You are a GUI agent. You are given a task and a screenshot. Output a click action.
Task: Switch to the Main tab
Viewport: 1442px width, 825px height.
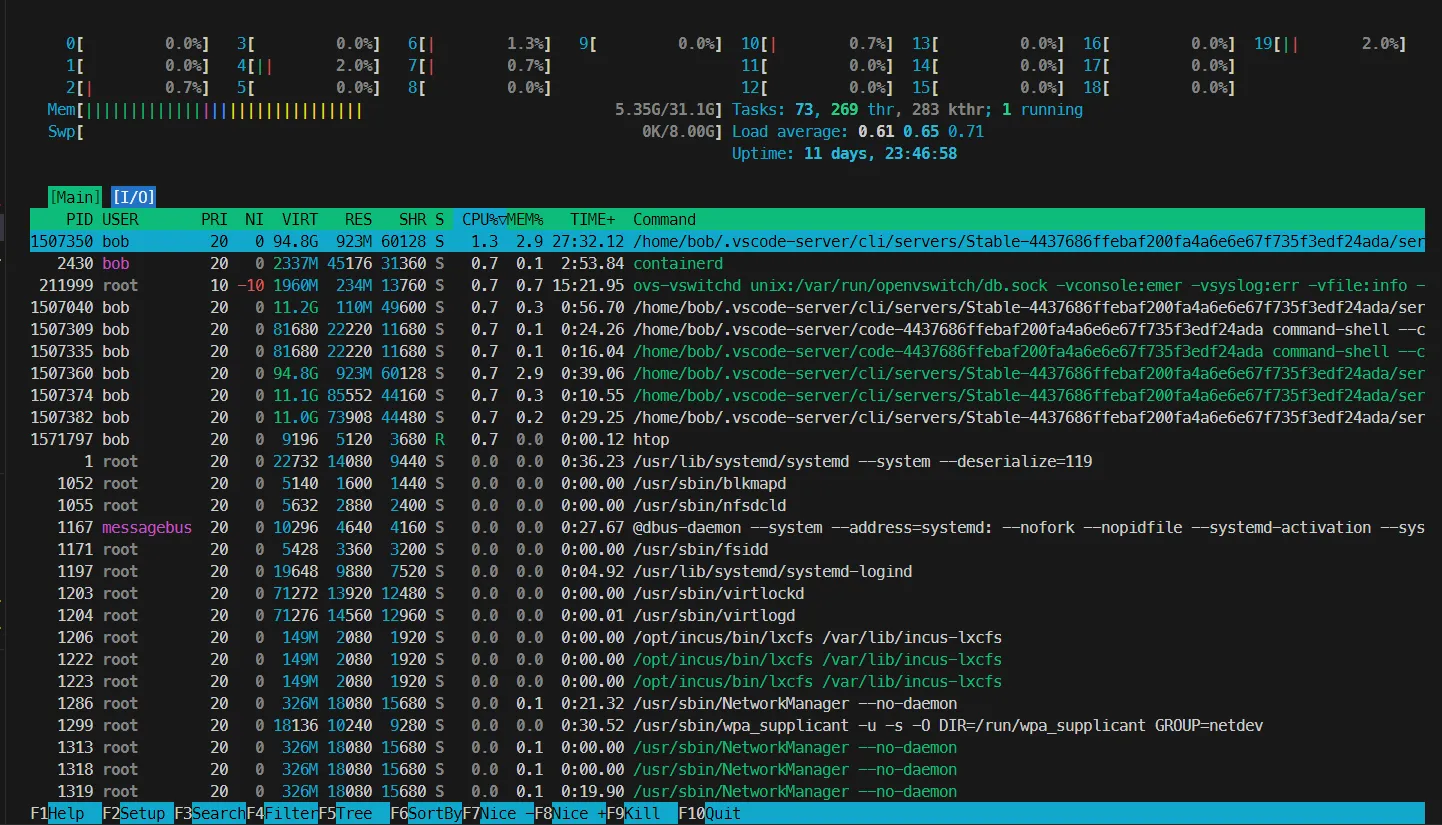click(x=75, y=197)
